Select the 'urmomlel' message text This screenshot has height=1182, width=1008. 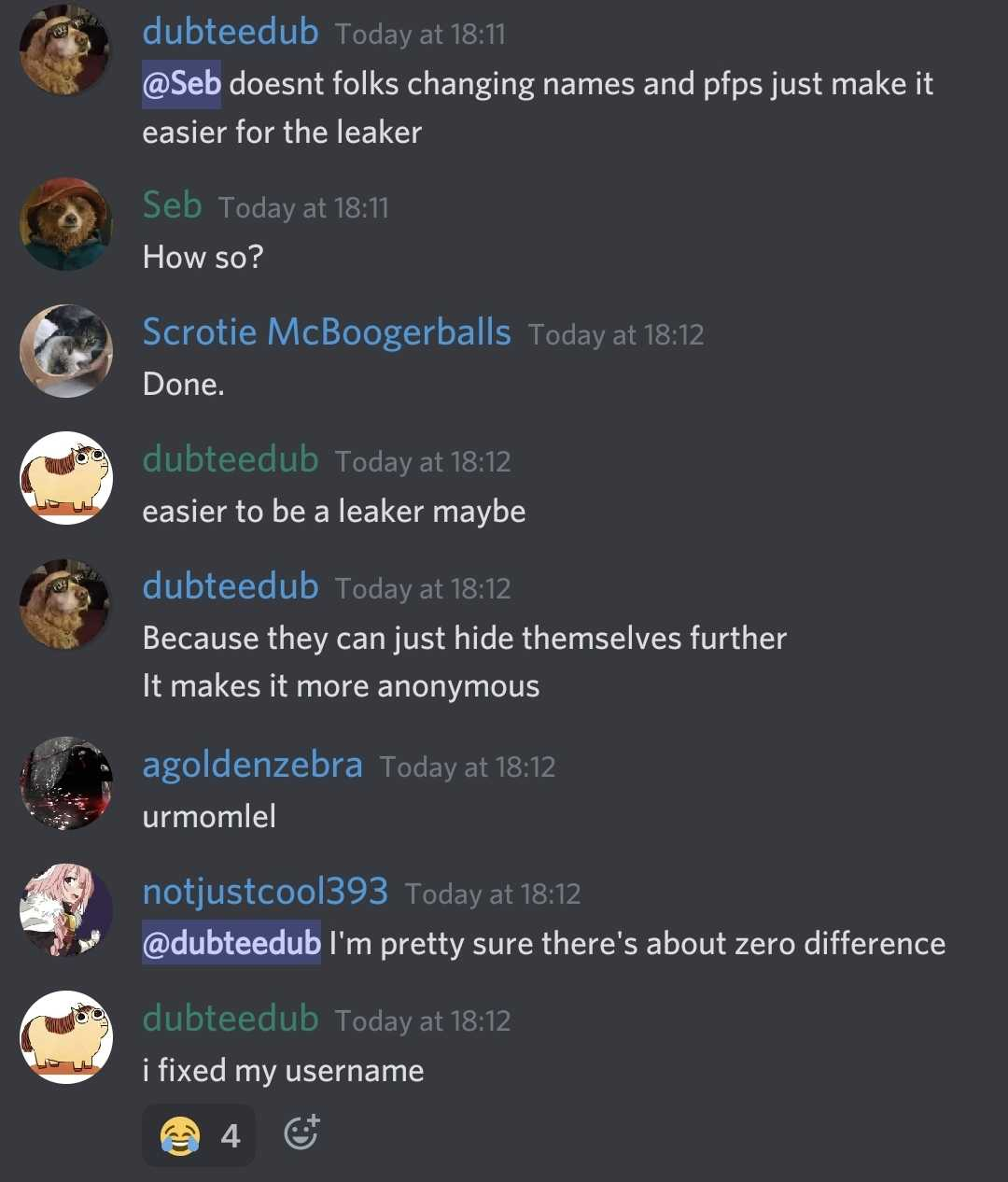(209, 816)
